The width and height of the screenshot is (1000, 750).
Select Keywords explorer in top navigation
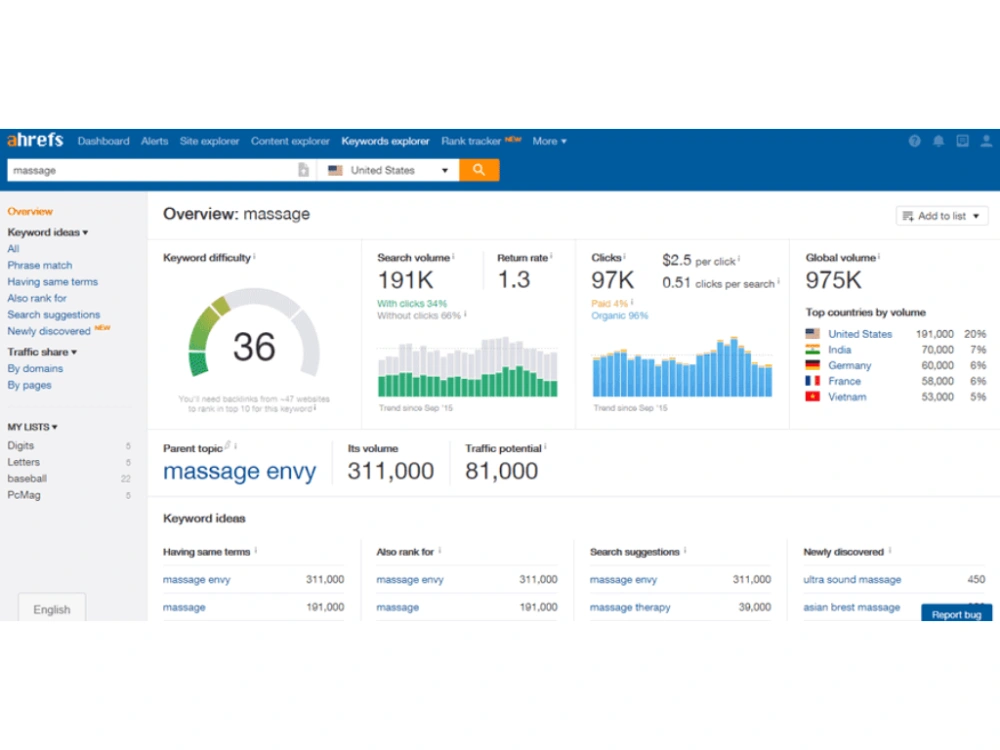[x=385, y=141]
